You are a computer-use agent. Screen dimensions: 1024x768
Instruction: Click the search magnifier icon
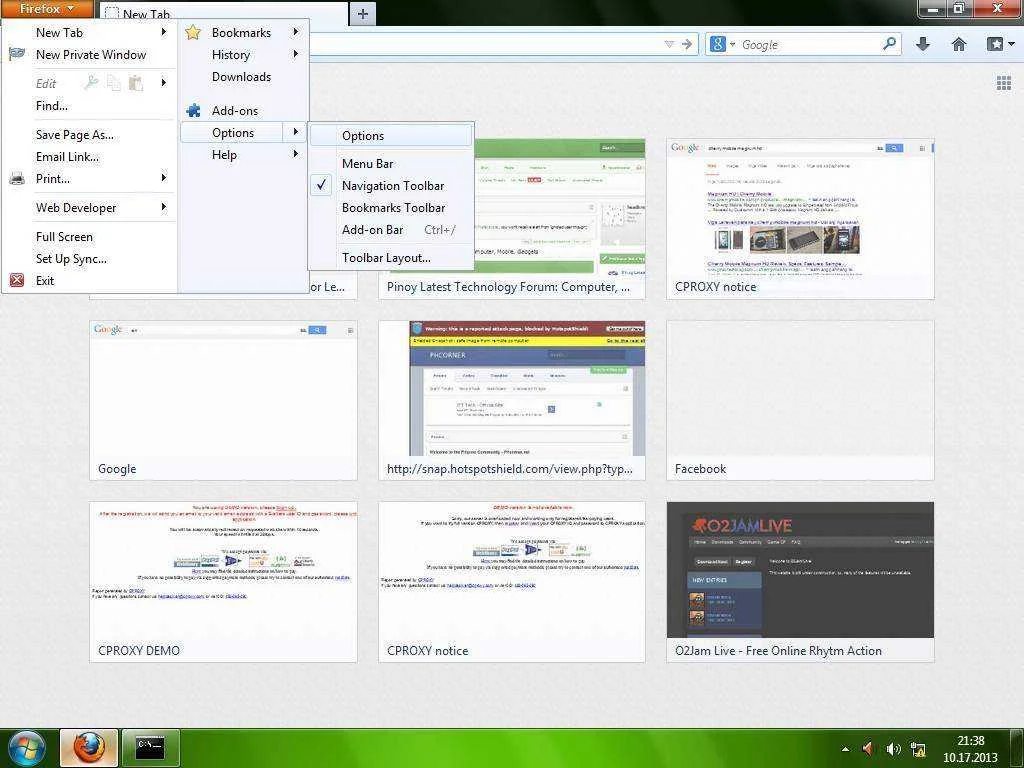tap(889, 44)
